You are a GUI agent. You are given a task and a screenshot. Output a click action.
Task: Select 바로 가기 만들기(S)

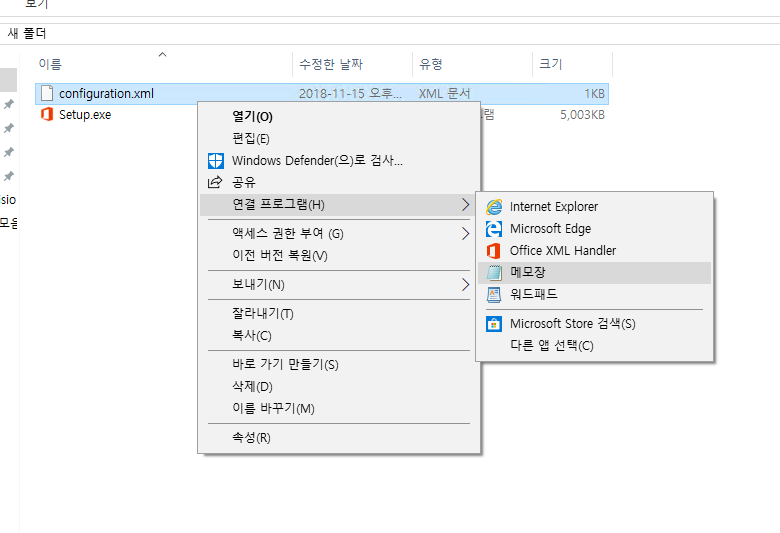pos(339,364)
